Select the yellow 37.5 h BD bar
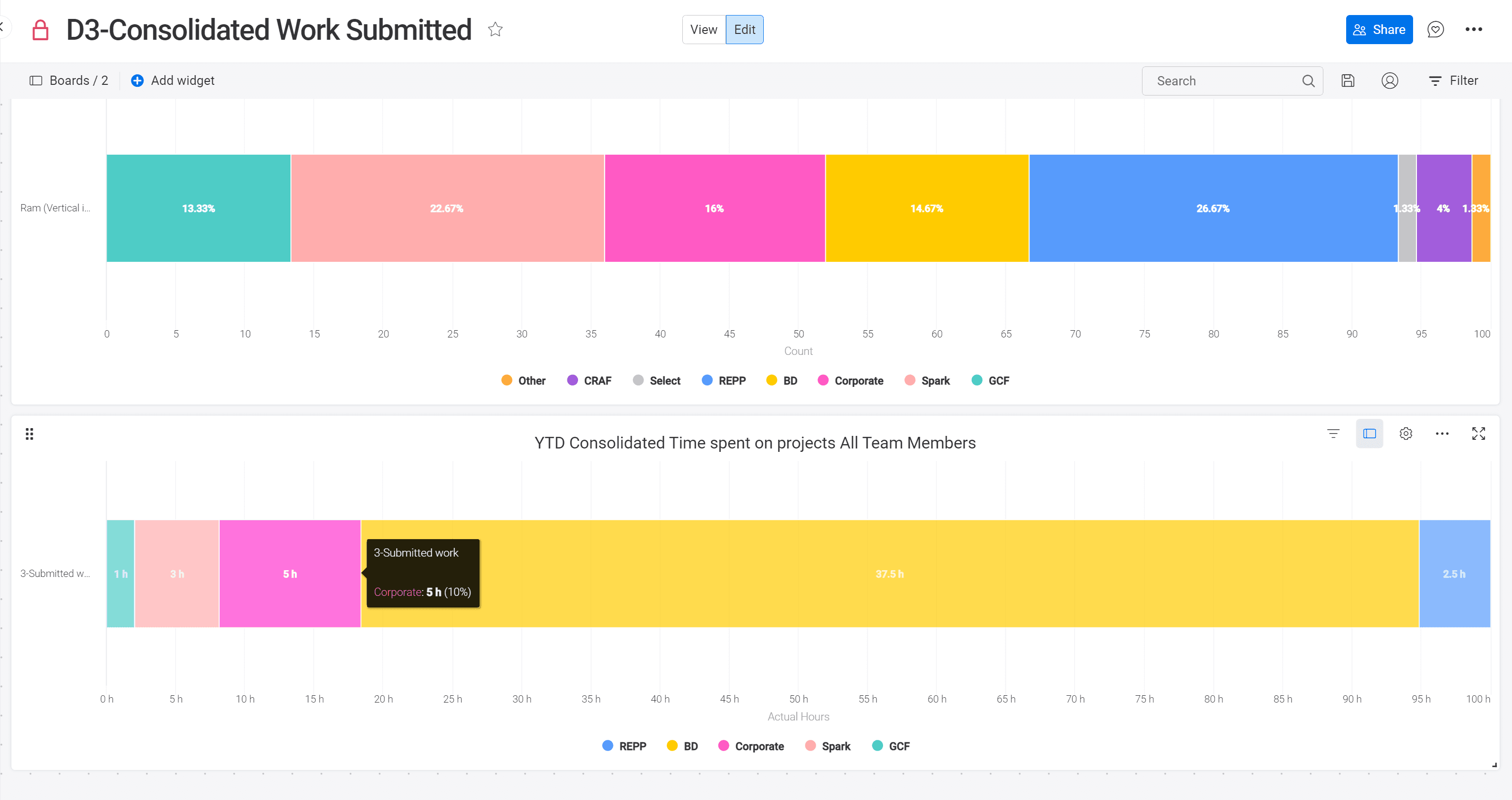This screenshot has height=800, width=1512. [890, 574]
